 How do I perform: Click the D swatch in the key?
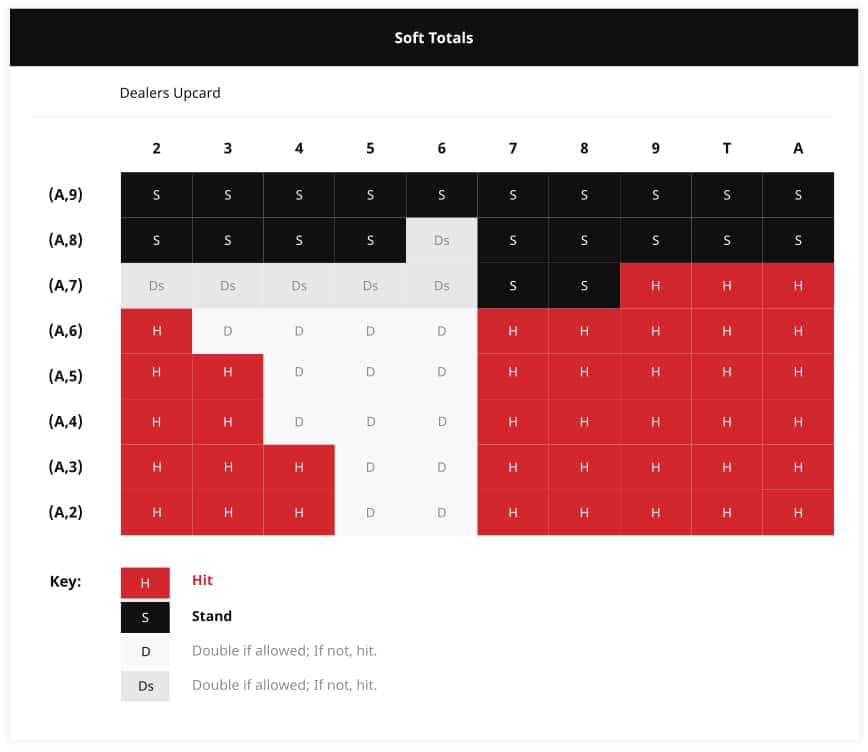click(x=145, y=652)
